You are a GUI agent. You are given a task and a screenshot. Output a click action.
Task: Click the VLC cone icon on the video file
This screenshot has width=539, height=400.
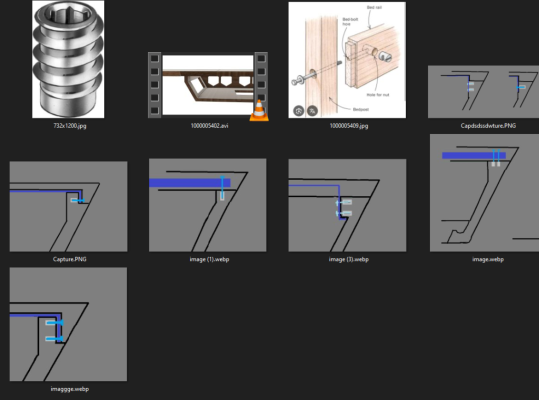(259, 111)
